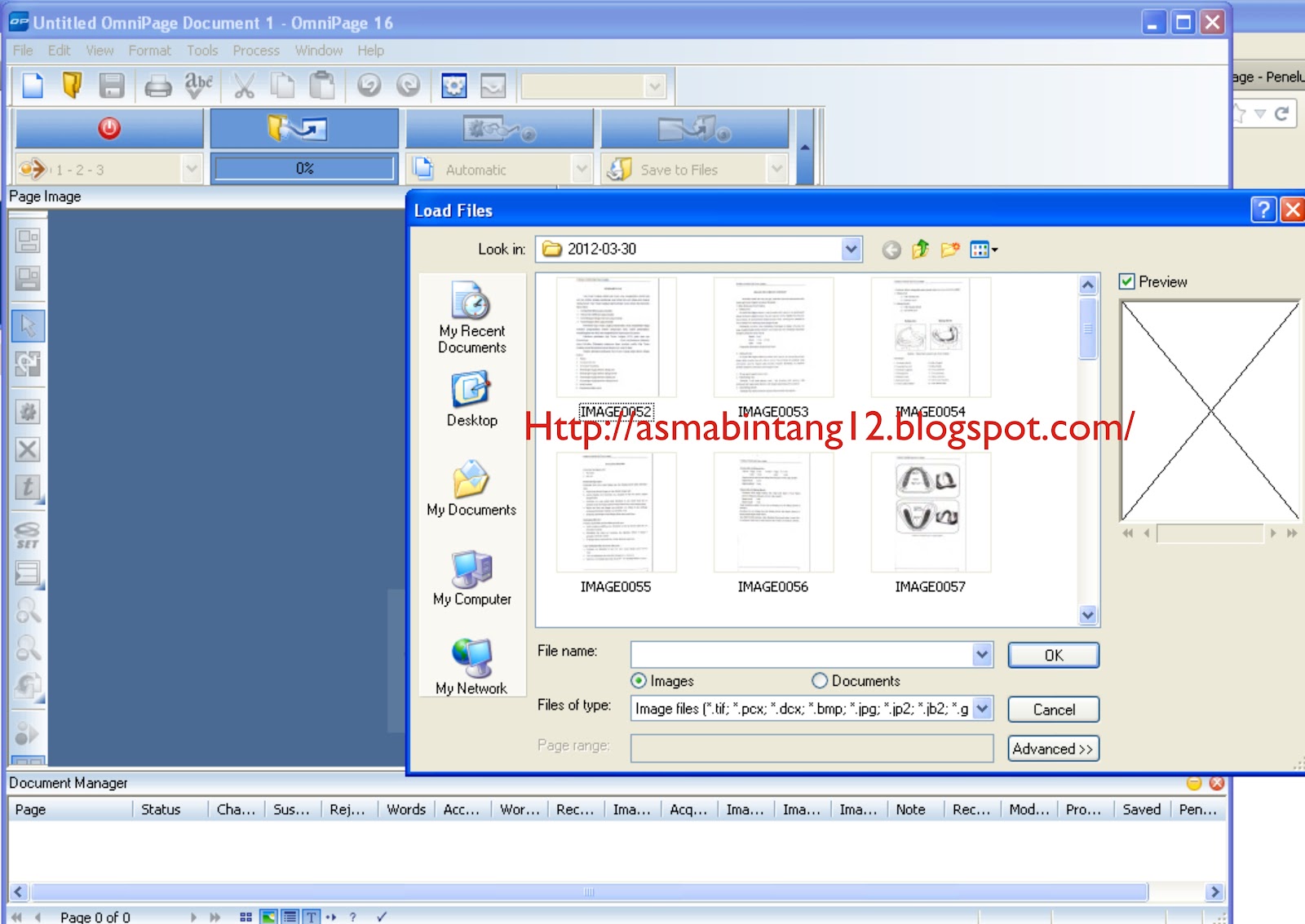1305x924 pixels.
Task: Select the Images radio button
Action: click(639, 680)
